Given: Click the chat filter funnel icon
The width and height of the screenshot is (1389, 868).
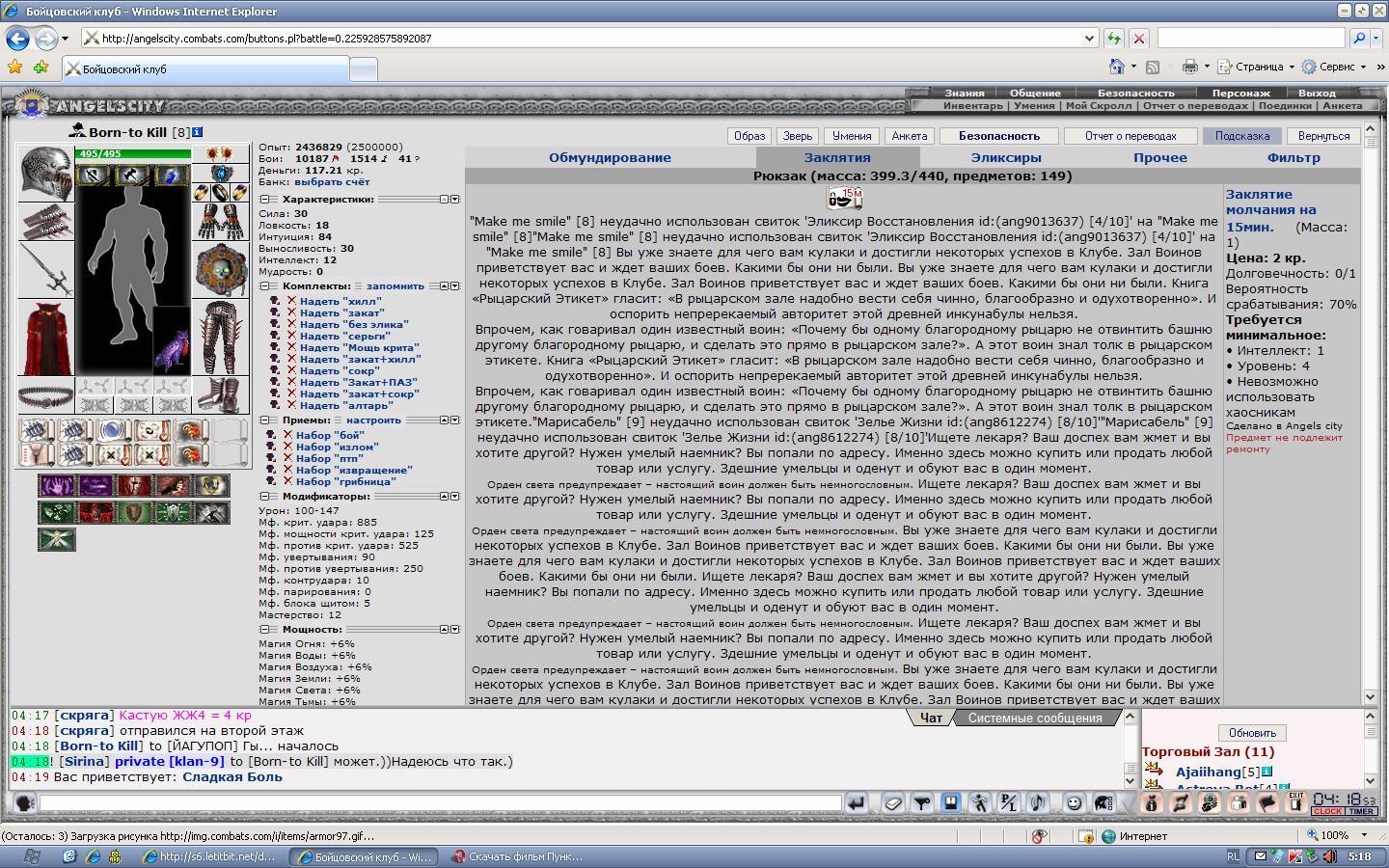Looking at the screenshot, I should pos(922,802).
